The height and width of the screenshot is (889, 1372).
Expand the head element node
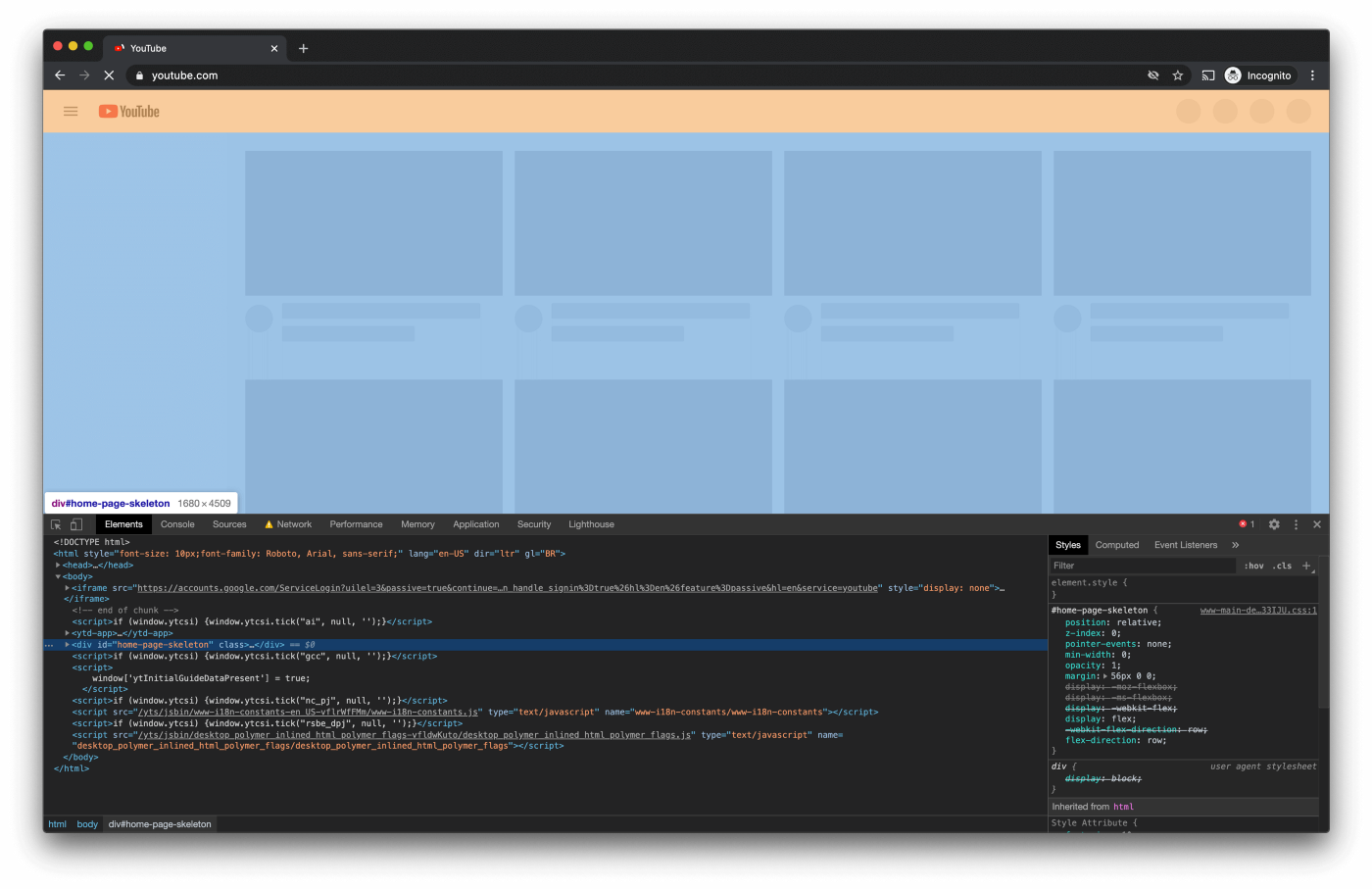[58, 566]
